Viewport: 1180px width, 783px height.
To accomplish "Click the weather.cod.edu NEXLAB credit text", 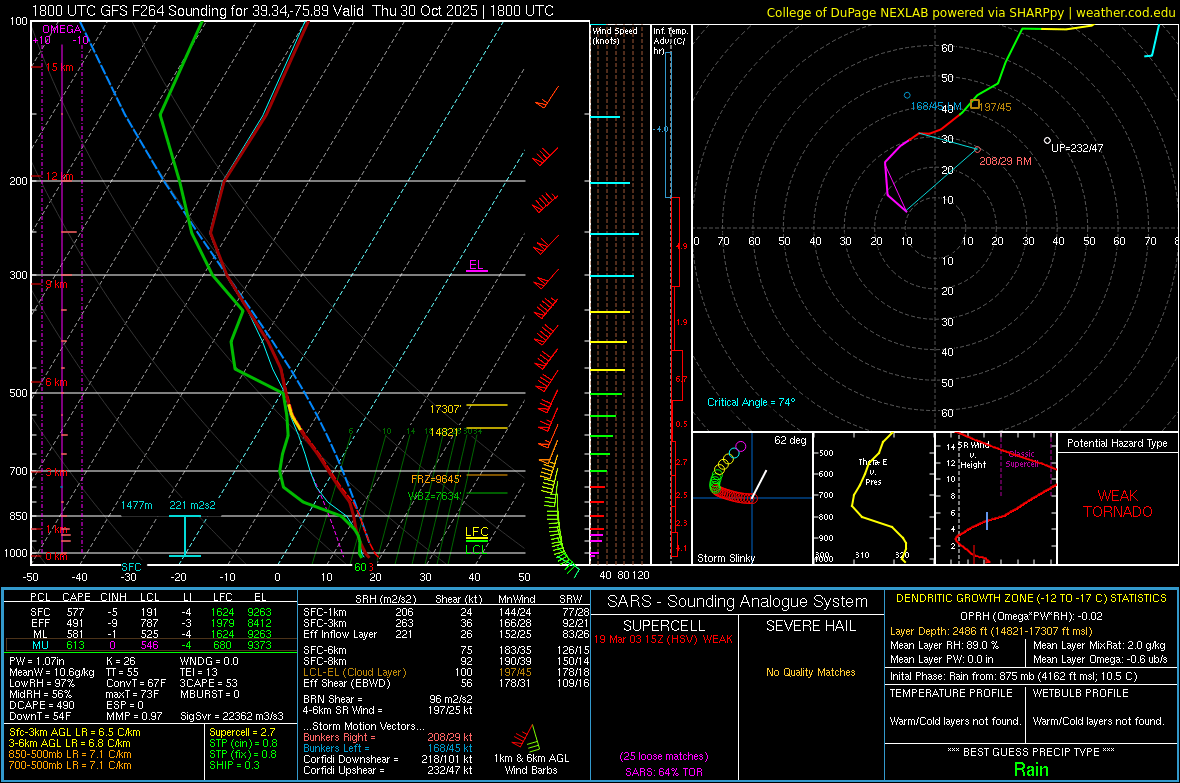I will tap(970, 12).
